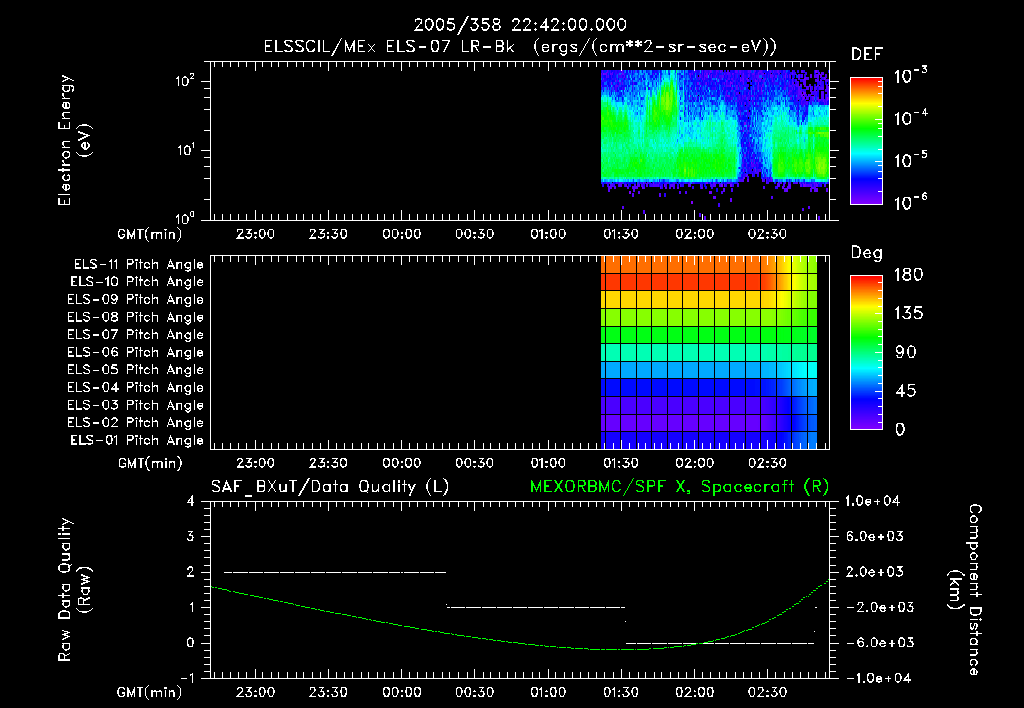This screenshot has width=1024, height=708.
Task: Click the 45 value on Deg scale
Action: pos(906,391)
